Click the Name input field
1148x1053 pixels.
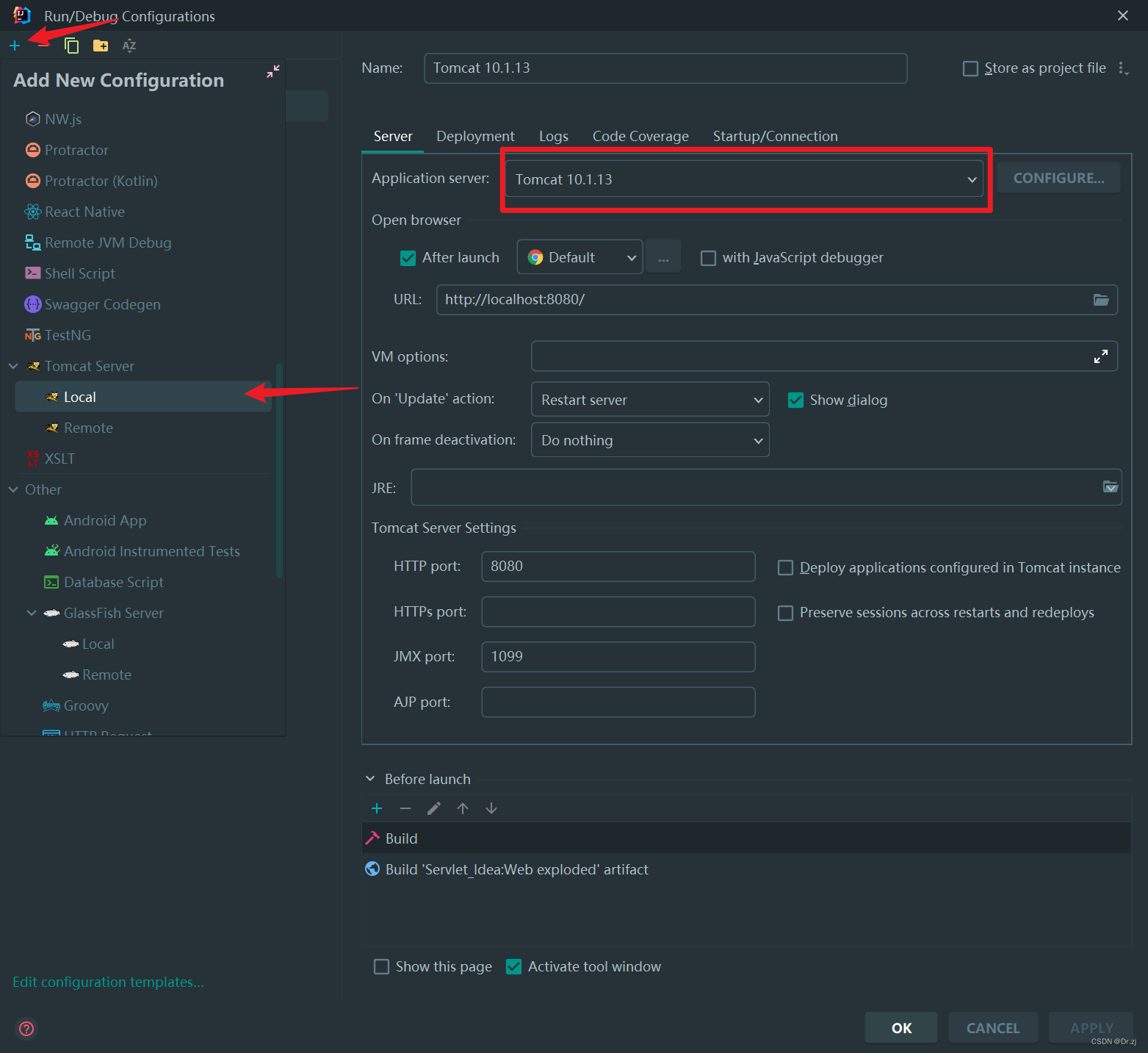click(665, 68)
